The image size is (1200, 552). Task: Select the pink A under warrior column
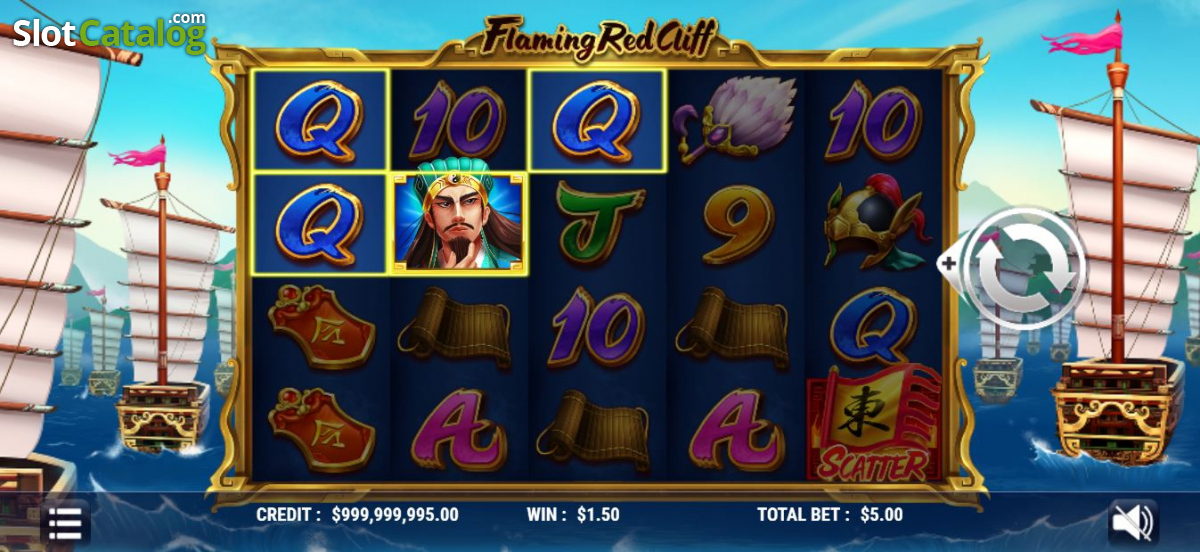459,430
